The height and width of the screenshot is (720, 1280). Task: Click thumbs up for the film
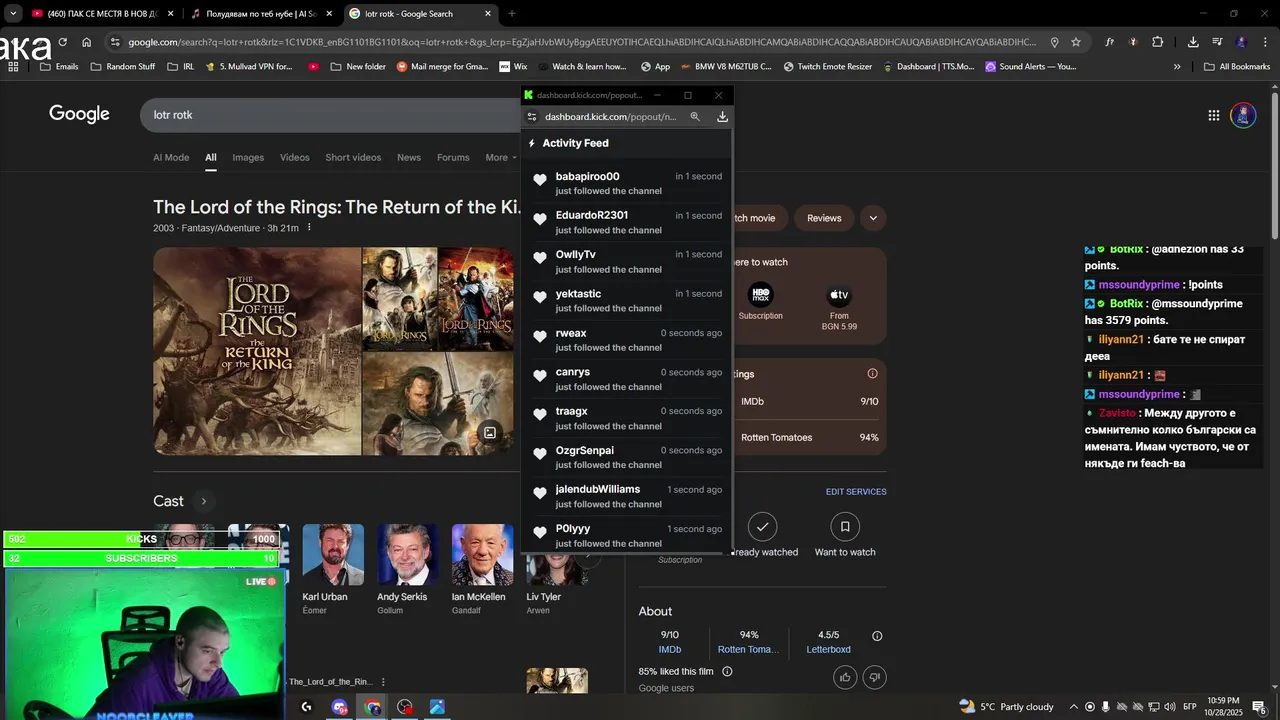click(x=845, y=677)
